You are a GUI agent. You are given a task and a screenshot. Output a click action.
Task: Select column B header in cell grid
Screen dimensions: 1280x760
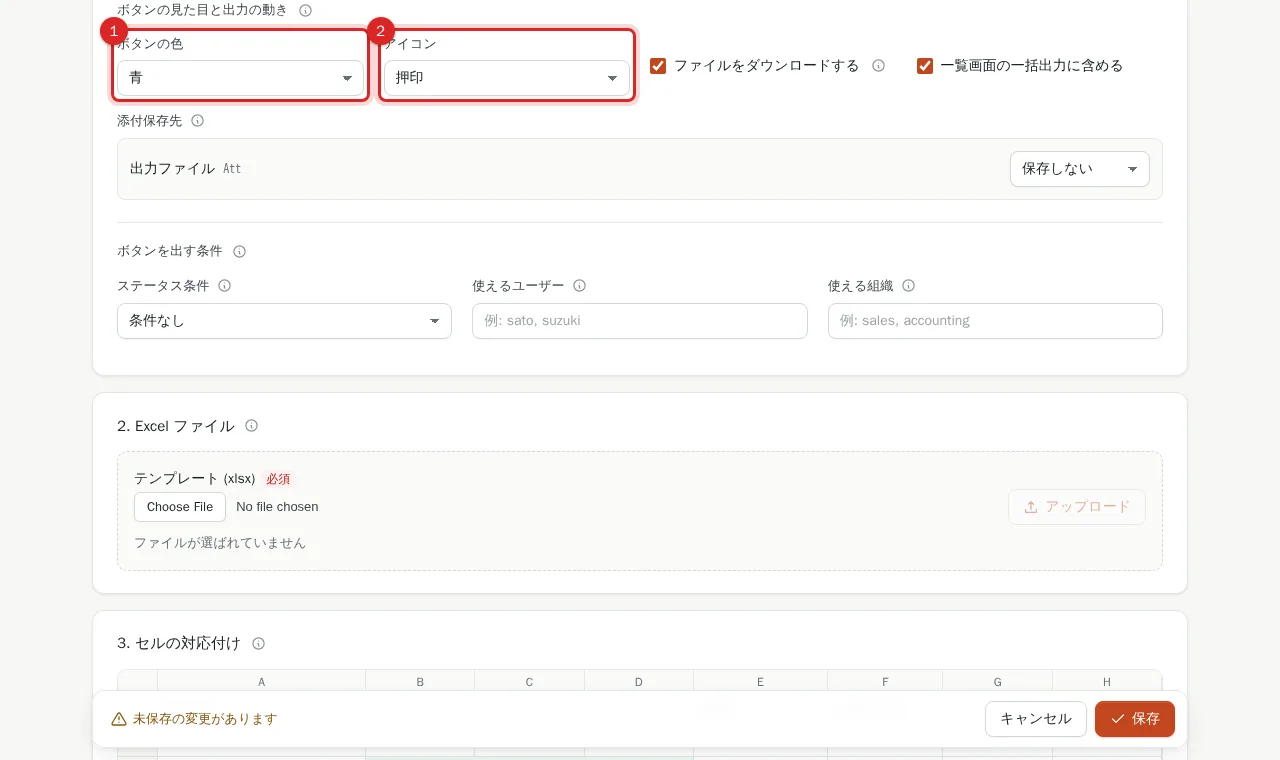point(420,682)
